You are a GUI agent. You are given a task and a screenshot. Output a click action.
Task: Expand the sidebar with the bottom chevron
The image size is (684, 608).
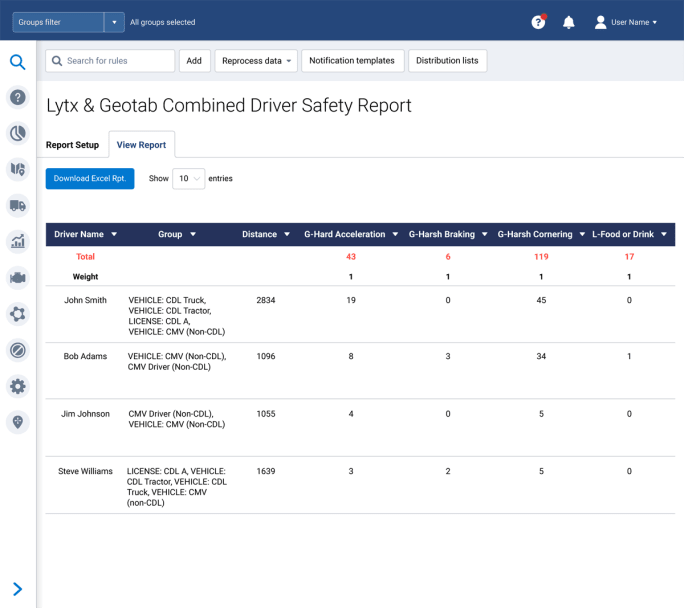[x=17, y=589]
